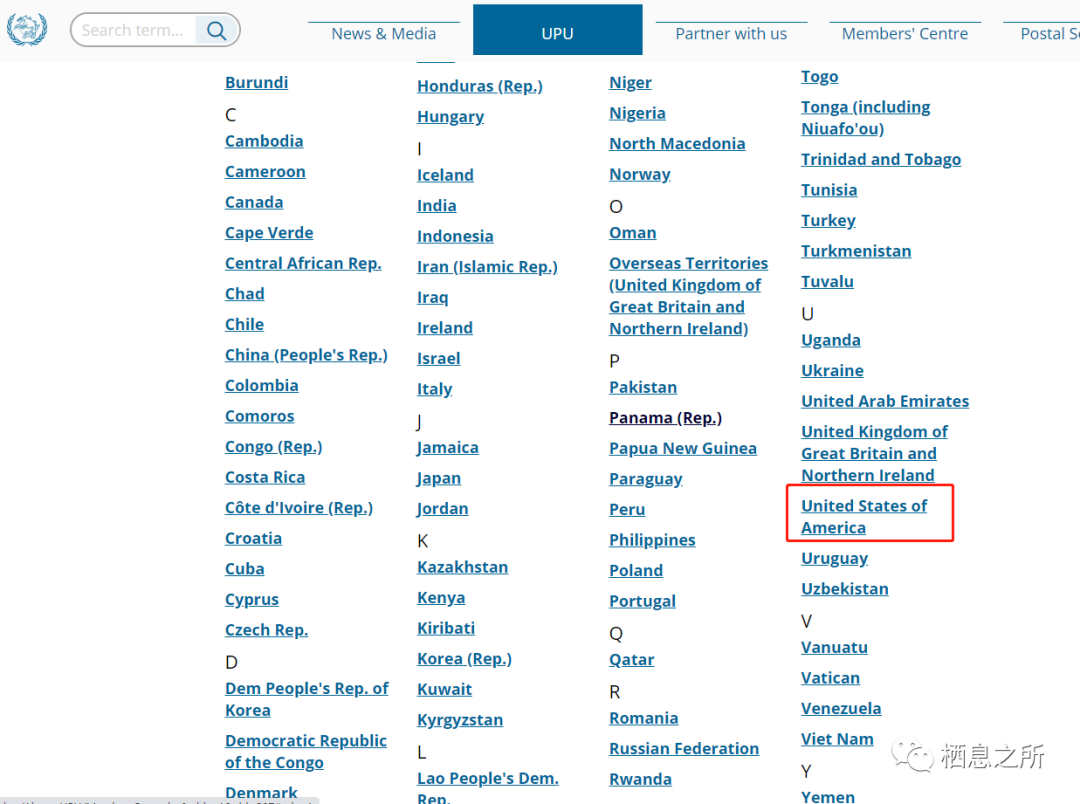Focus the Search term input field
Image resolution: width=1080 pixels, height=804 pixels.
[134, 30]
